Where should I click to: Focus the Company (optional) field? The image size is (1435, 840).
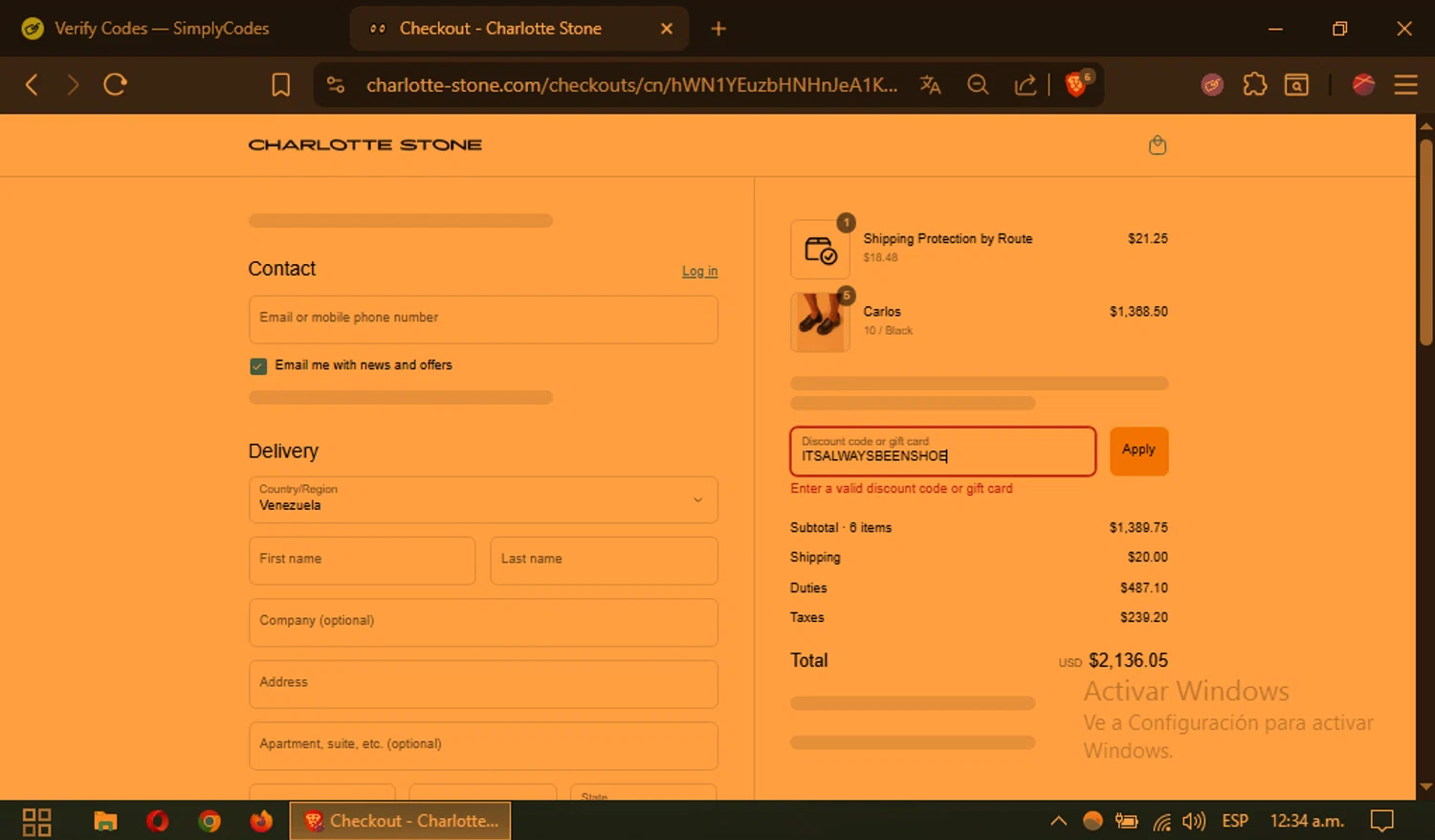click(x=483, y=623)
